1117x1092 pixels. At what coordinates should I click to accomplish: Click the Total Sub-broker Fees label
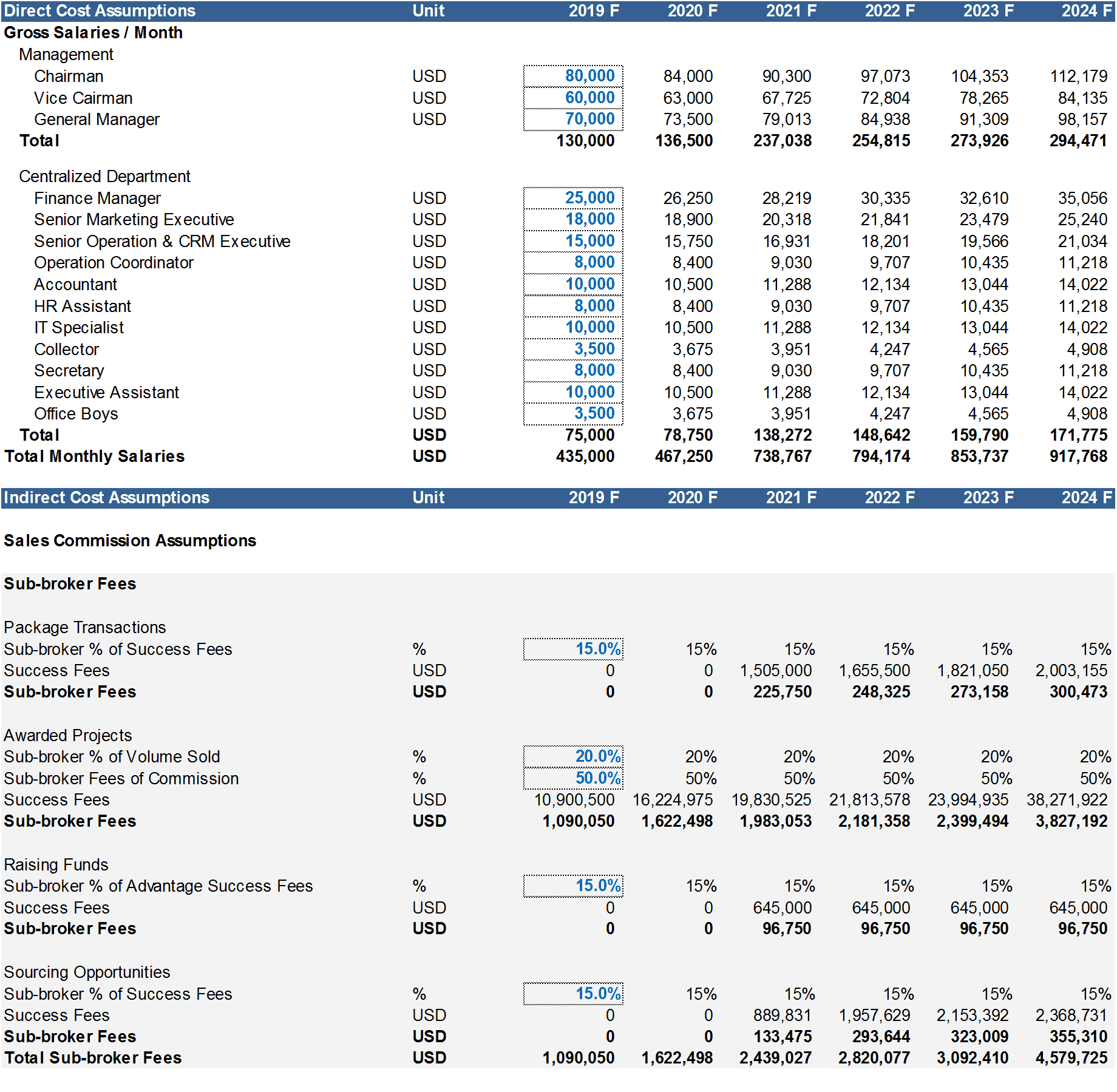(93, 1058)
